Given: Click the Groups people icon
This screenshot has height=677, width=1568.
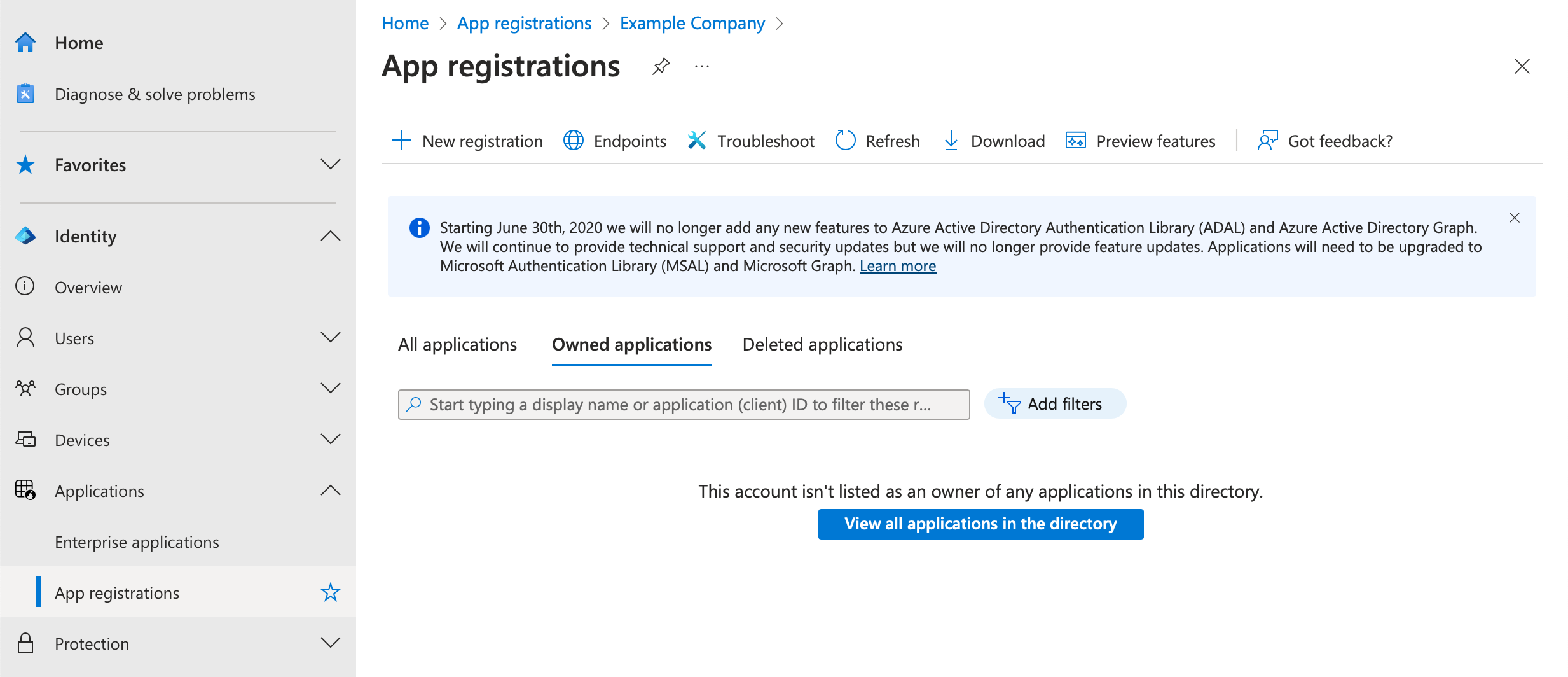Looking at the screenshot, I should click(x=25, y=388).
